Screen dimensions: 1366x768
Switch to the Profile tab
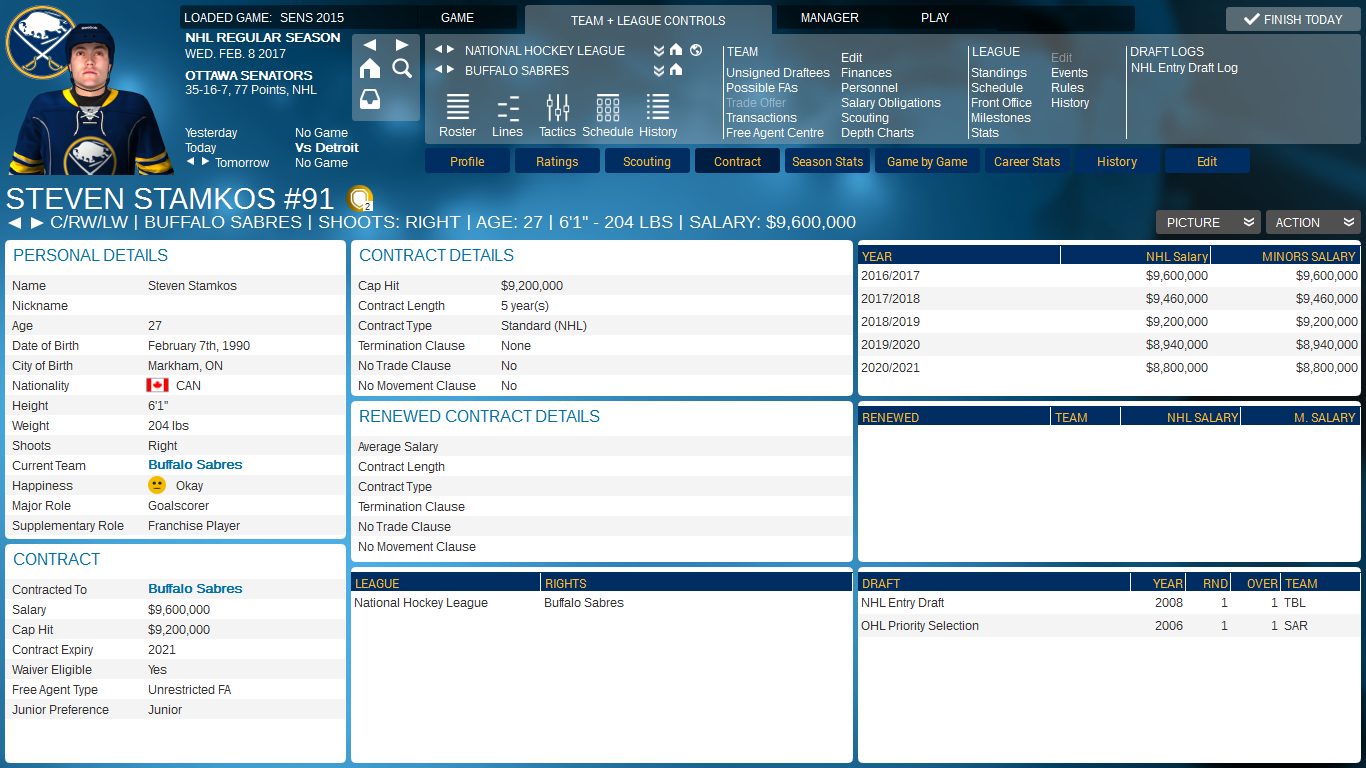(467, 161)
